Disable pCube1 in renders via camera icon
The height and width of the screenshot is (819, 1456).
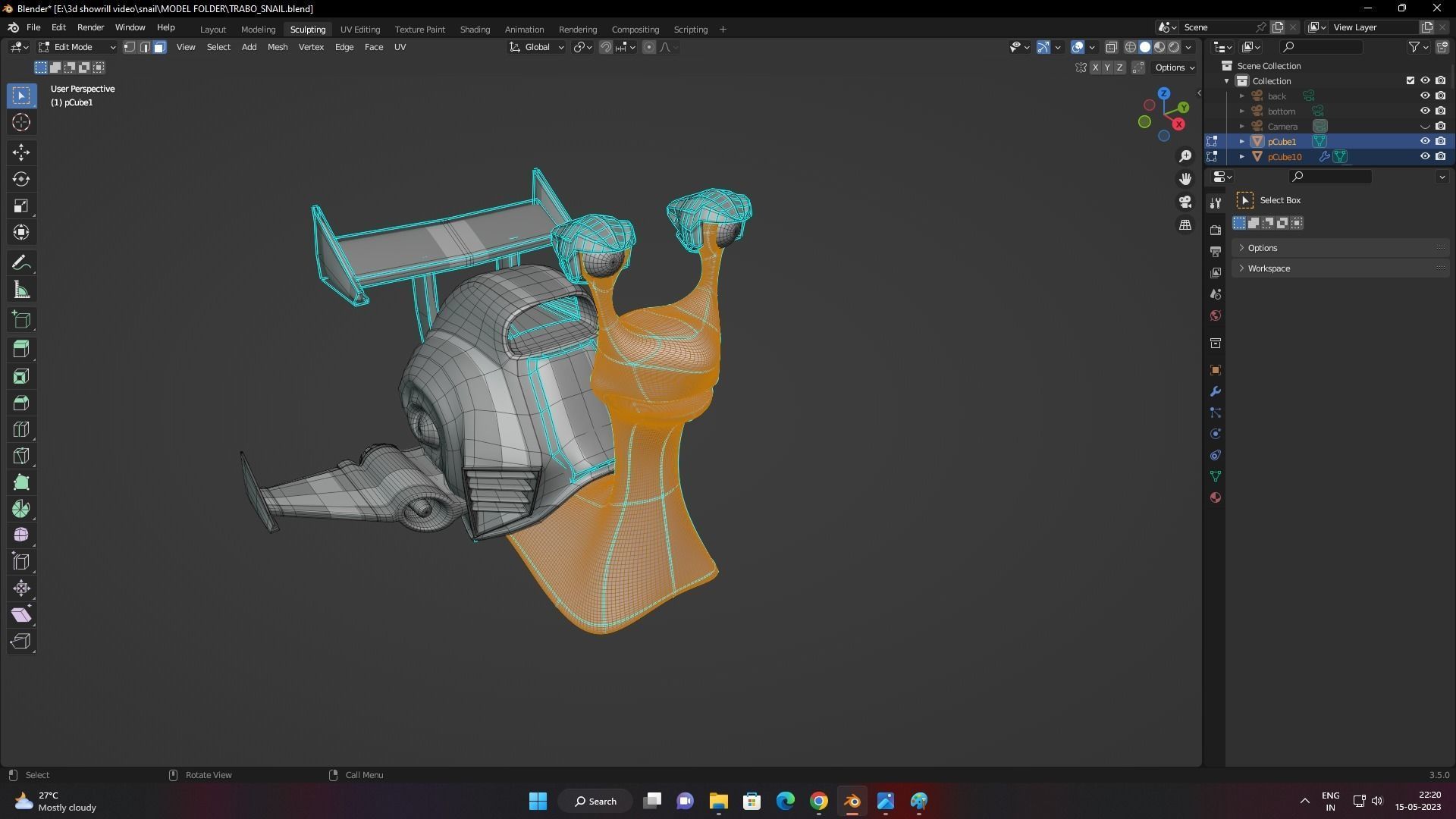(1442, 142)
